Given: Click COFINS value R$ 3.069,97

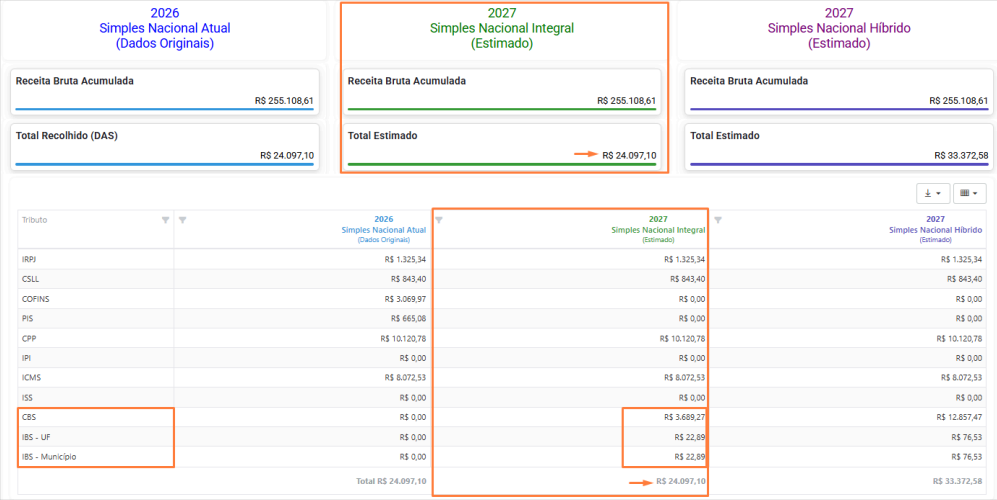Looking at the screenshot, I should [405, 298].
